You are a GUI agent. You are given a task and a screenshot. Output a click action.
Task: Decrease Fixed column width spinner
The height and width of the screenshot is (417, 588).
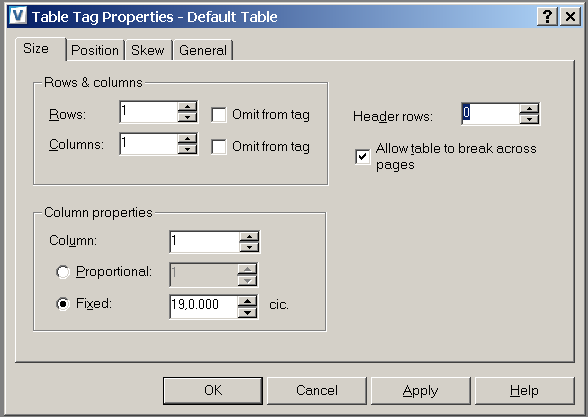[x=247, y=312]
